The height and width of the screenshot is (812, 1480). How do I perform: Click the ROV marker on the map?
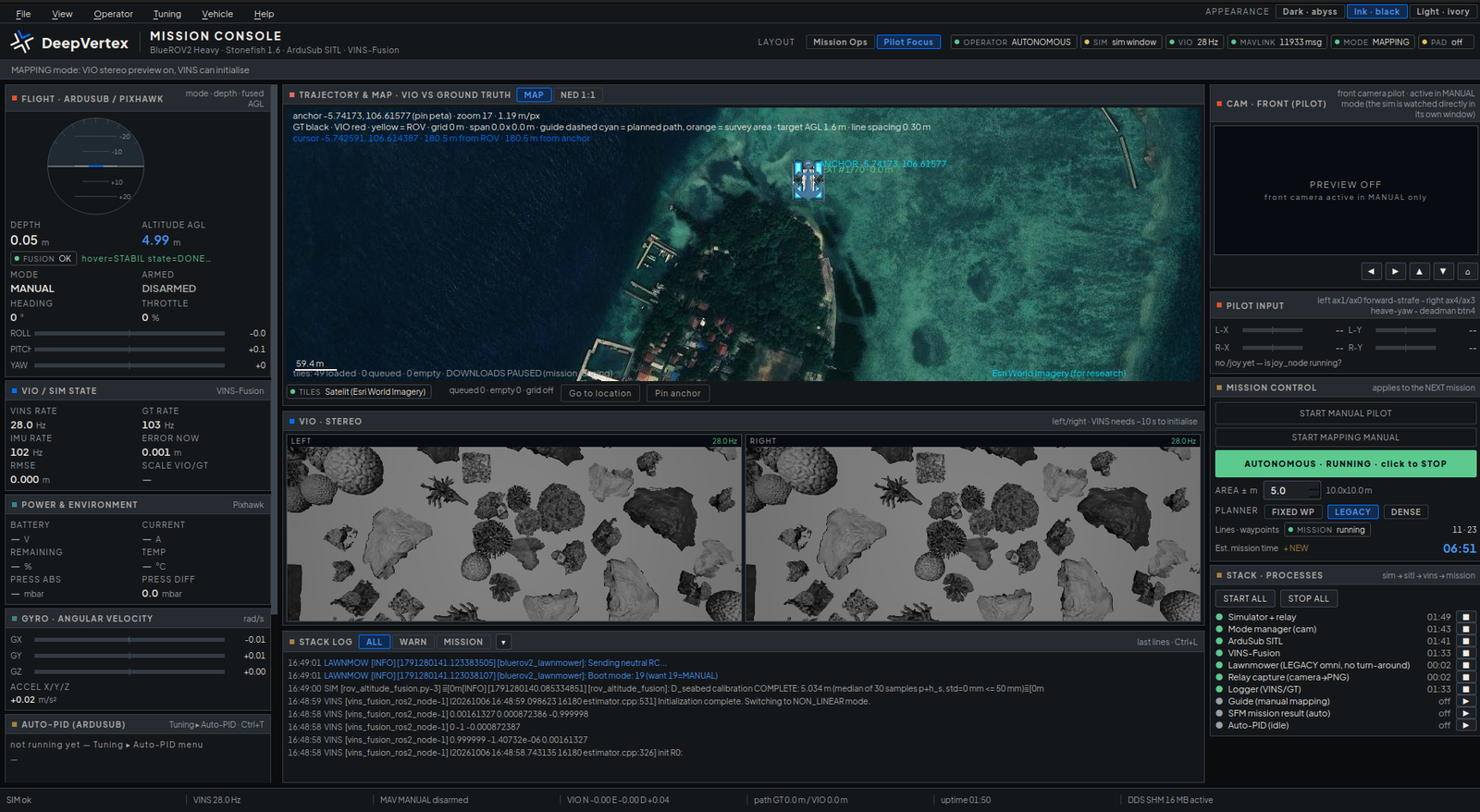(808, 180)
